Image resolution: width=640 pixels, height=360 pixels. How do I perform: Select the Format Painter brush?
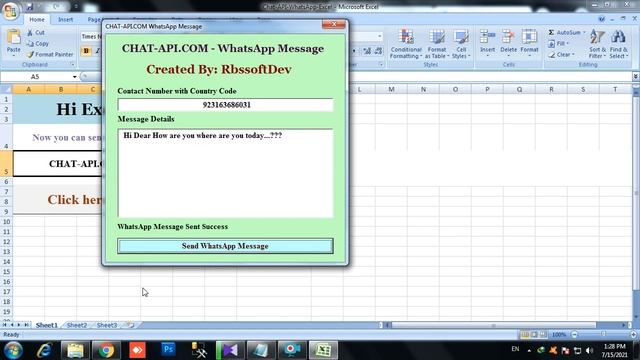[x=30, y=54]
